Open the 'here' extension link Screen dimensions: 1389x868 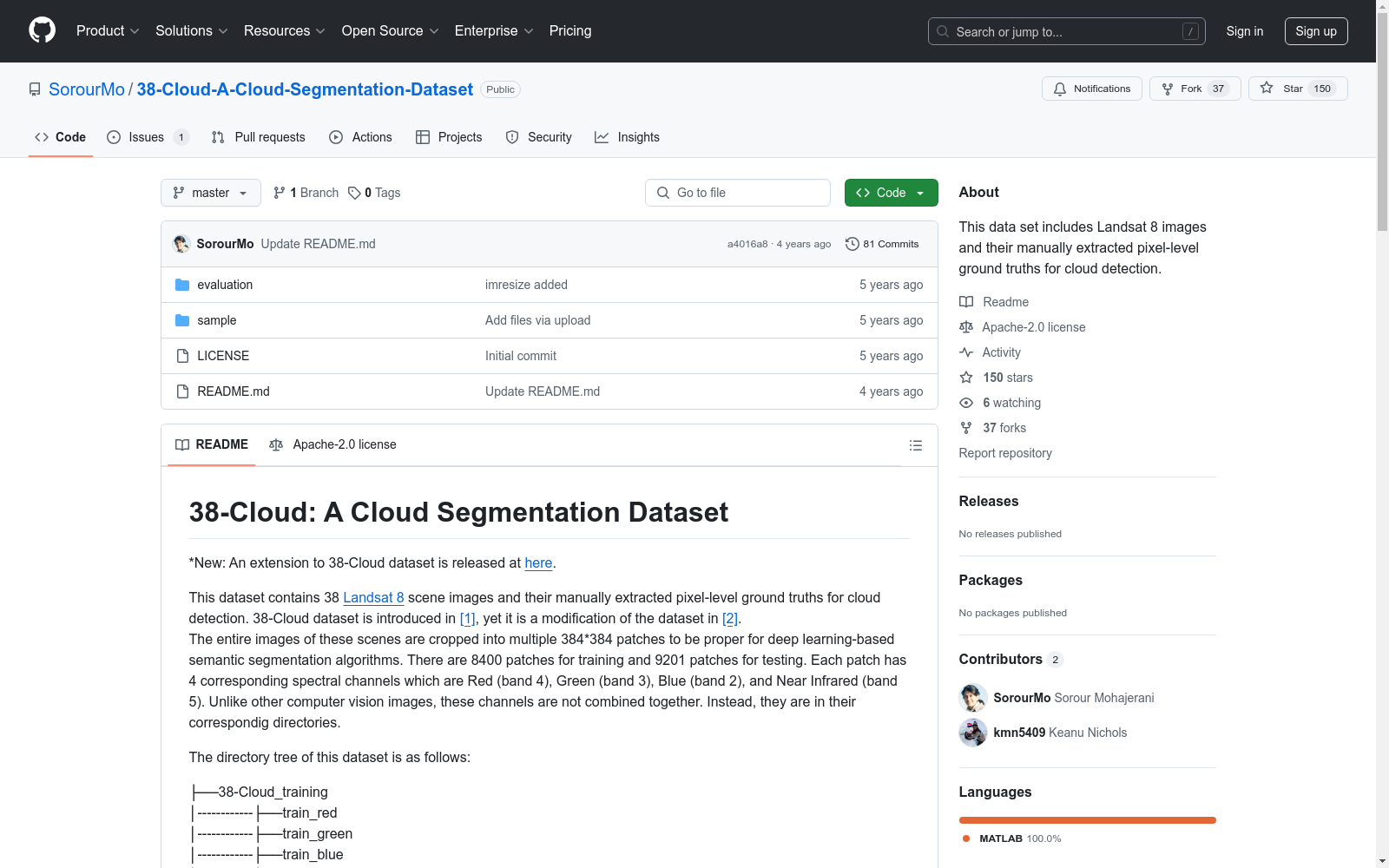pos(538,562)
